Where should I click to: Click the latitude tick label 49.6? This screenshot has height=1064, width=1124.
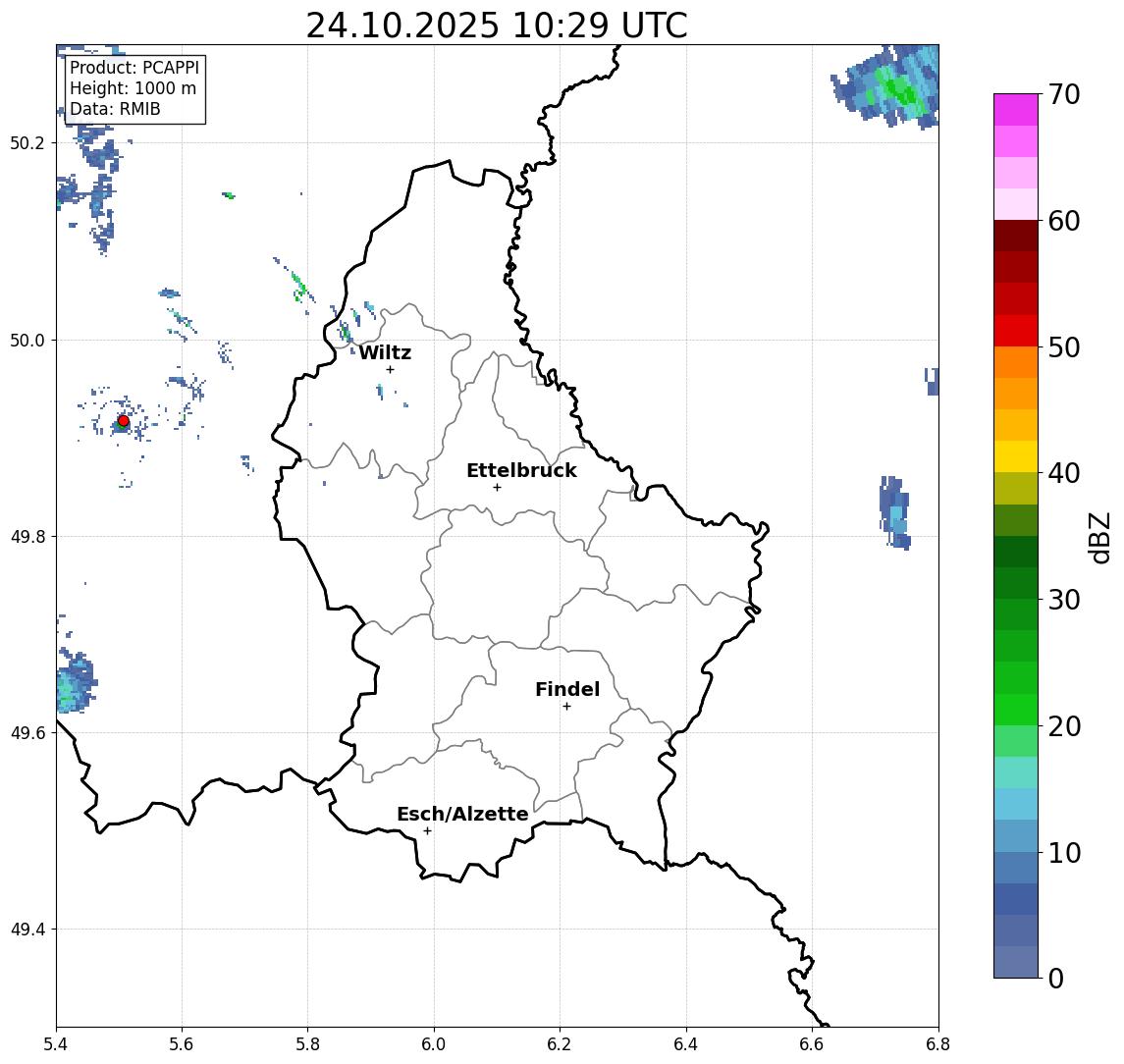27,733
